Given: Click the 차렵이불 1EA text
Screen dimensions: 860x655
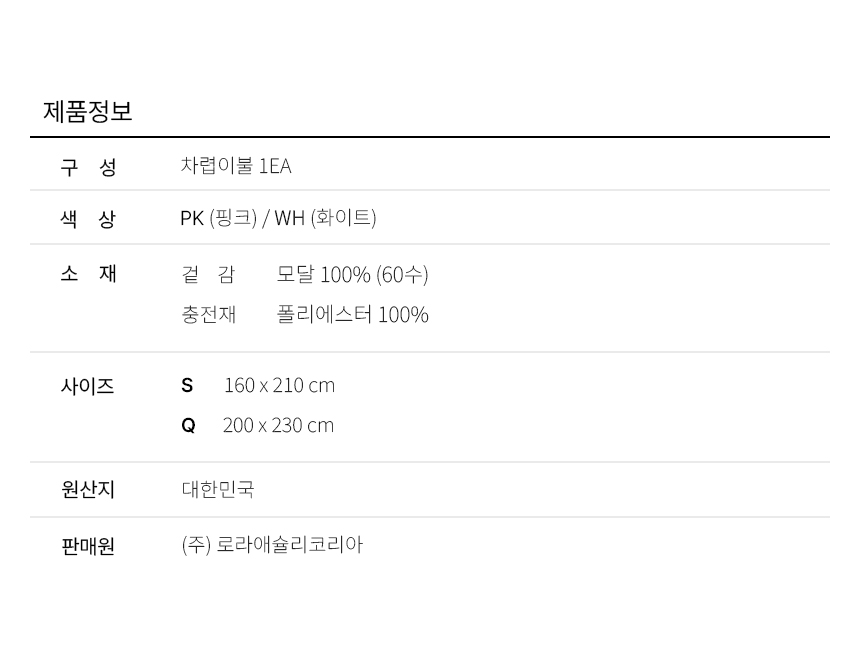Looking at the screenshot, I should tap(236, 166).
